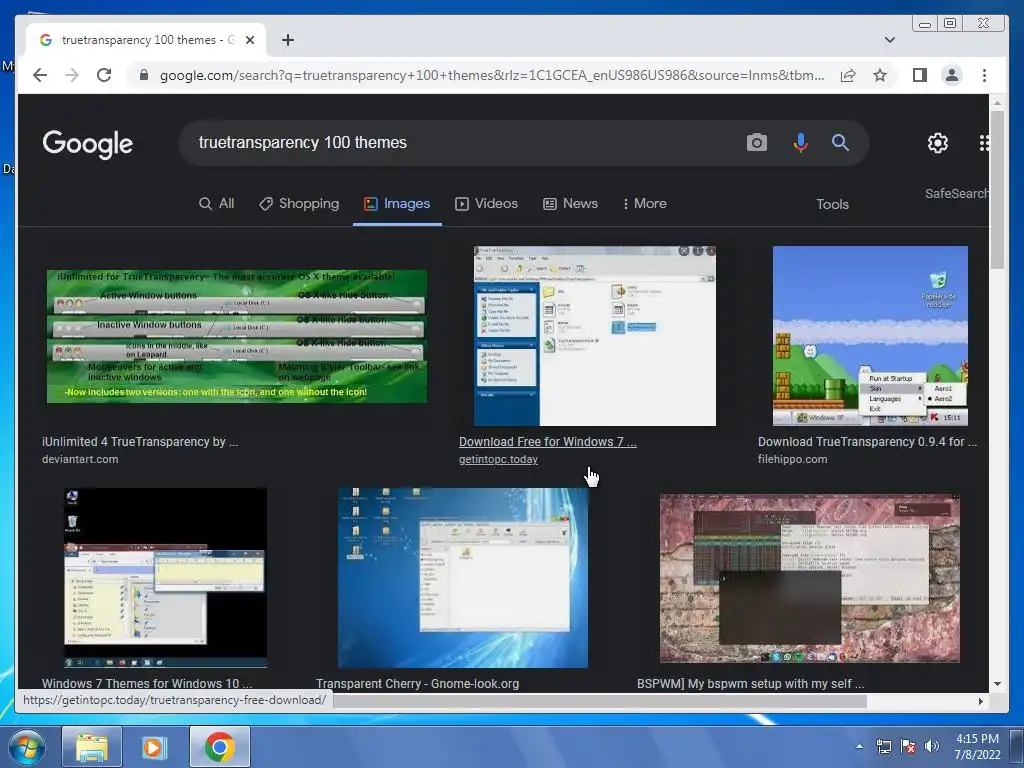The image size is (1024, 768).
Task: Open Google quick settings gear
Action: coord(938,142)
